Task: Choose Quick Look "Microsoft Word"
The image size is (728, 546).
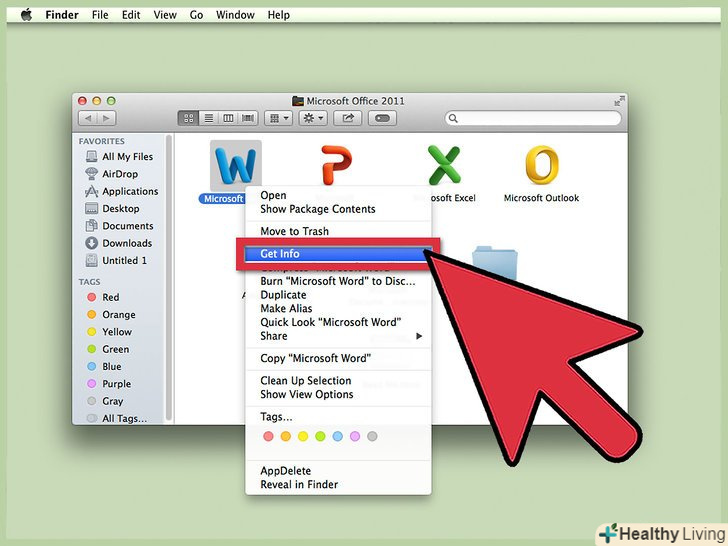Action: coord(338,322)
